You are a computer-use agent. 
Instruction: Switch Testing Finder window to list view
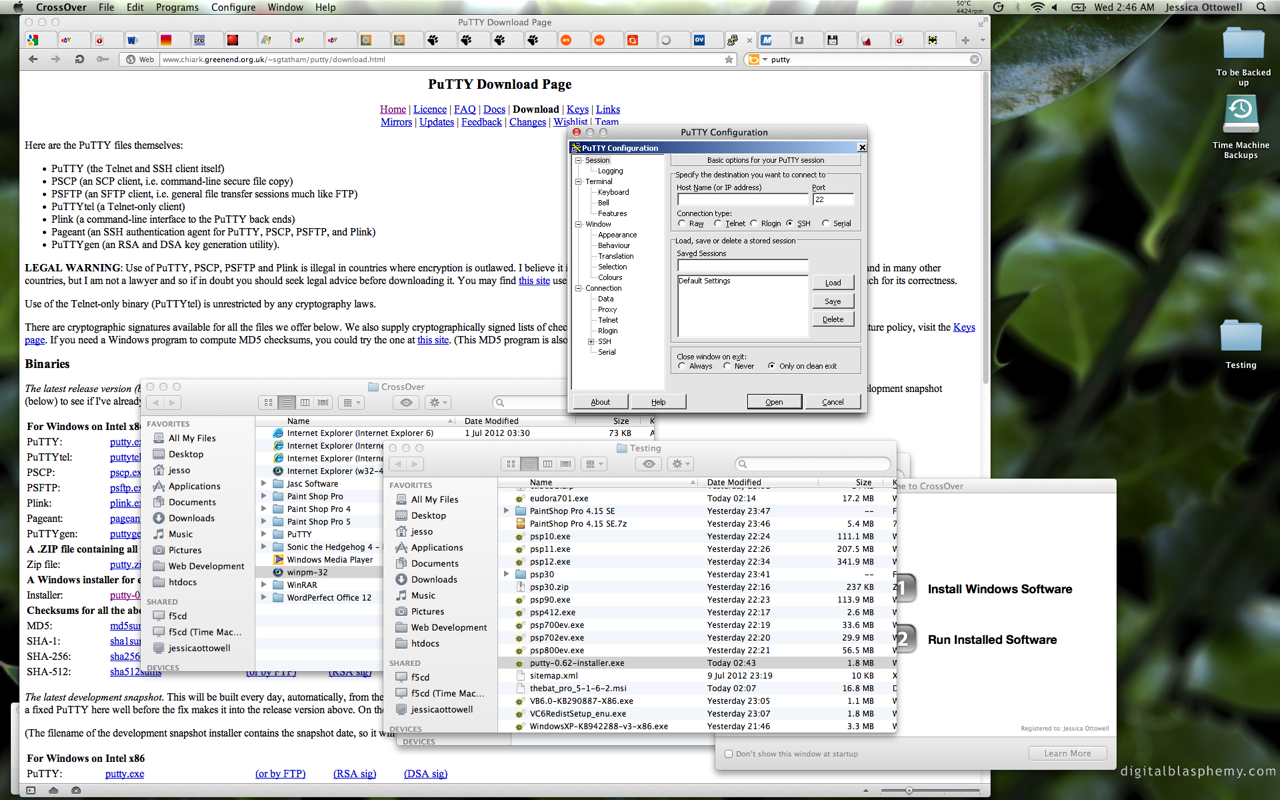(529, 464)
